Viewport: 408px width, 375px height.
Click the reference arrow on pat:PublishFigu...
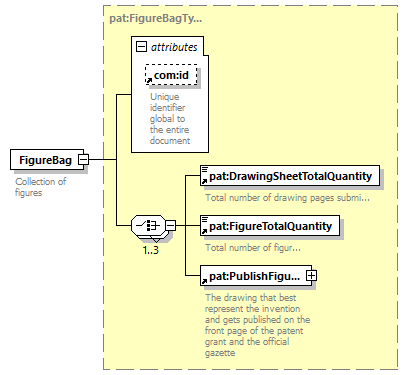204,281
